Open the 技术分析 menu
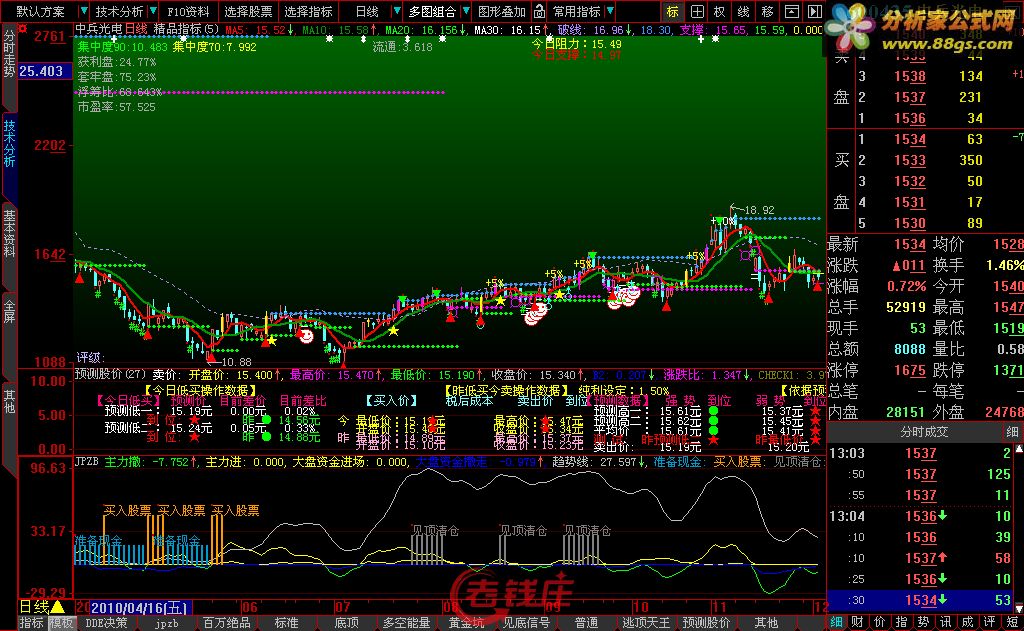Image resolution: width=1024 pixels, height=631 pixels. (119, 11)
